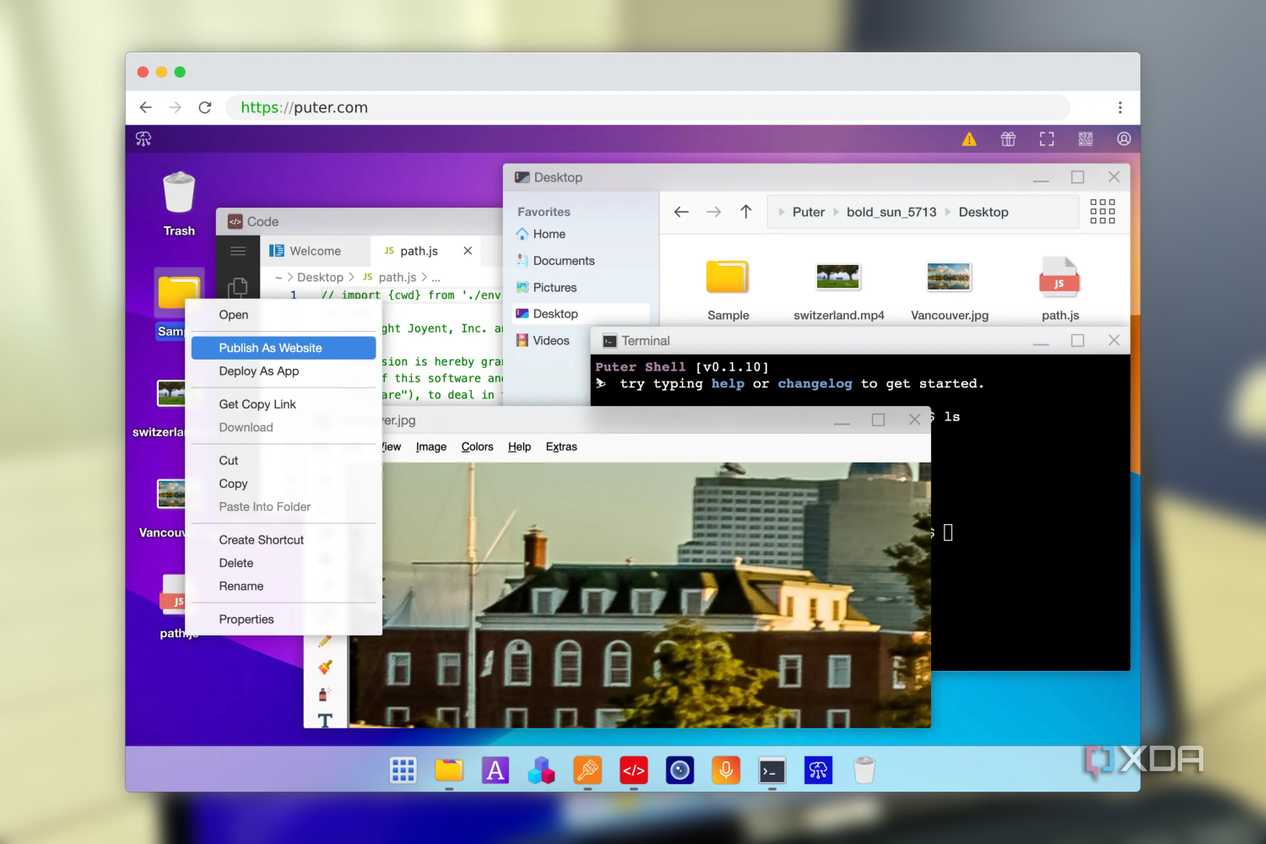The width and height of the screenshot is (1266, 844).
Task: Click the gift icon in the top bar
Action: (1008, 139)
